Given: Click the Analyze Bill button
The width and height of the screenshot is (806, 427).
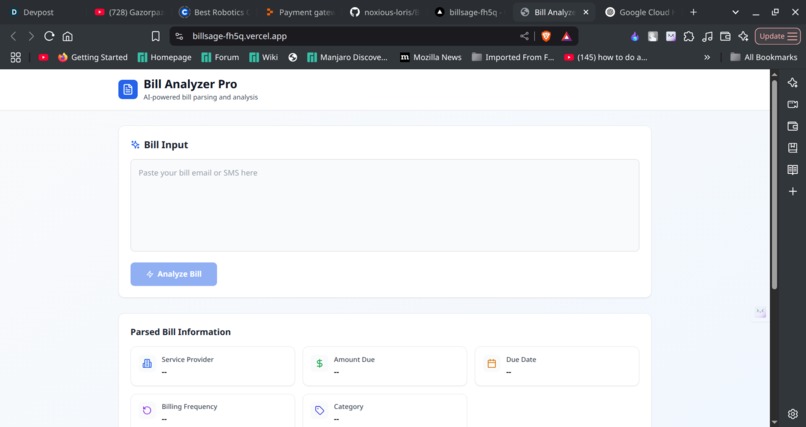Looking at the screenshot, I should [174, 274].
